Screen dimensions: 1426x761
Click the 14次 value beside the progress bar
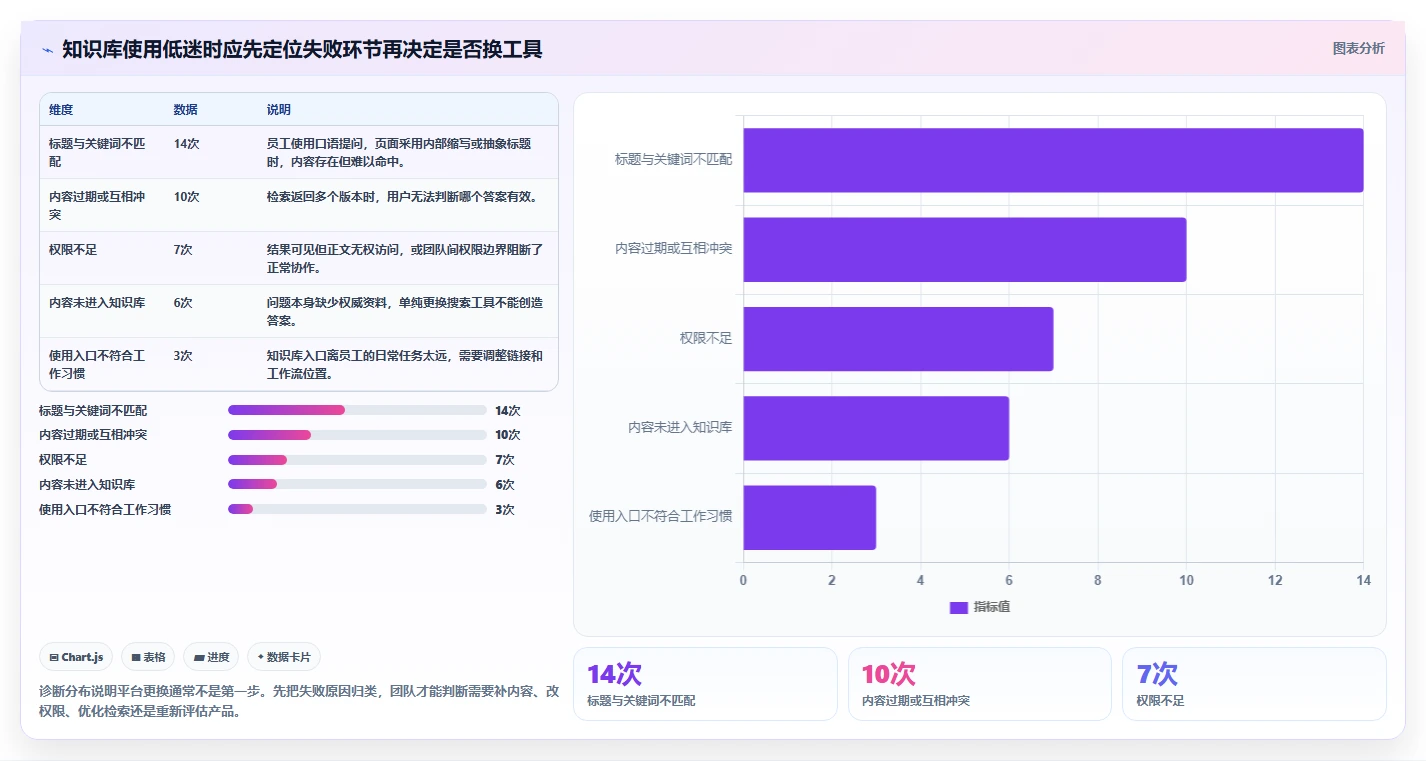pos(508,410)
